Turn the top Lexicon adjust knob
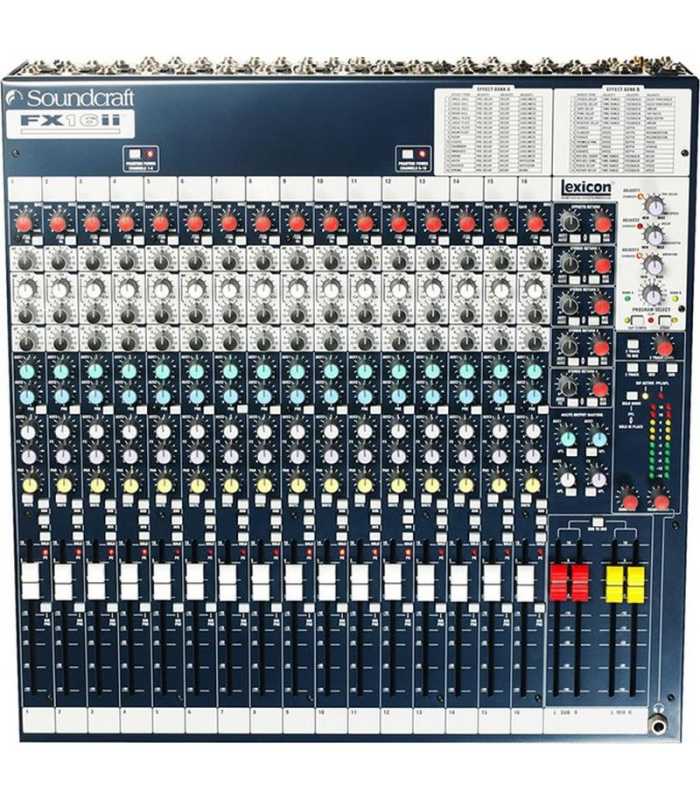The image size is (700, 800). click(x=654, y=206)
